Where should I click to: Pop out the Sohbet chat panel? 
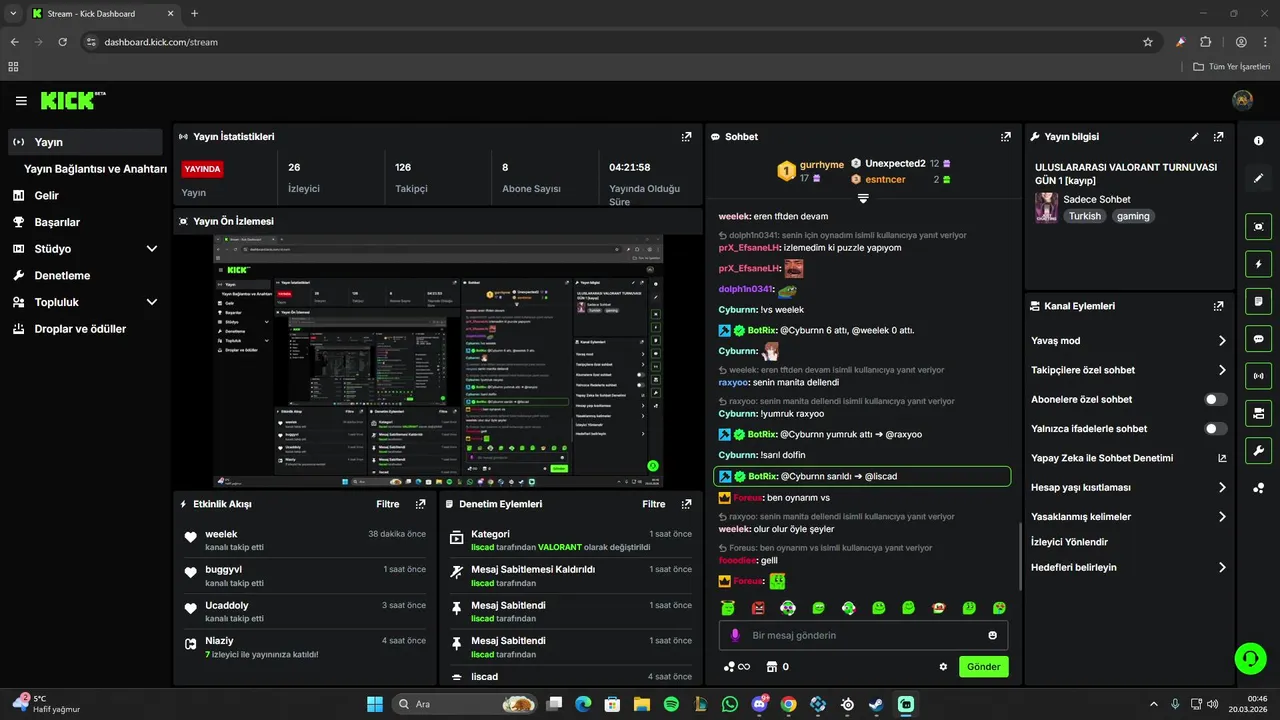tap(1005, 137)
